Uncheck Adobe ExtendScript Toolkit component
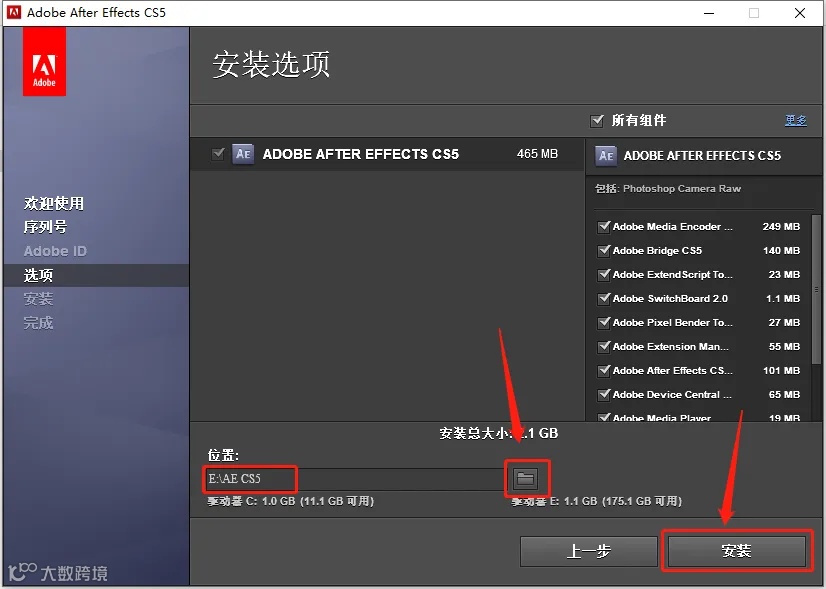This screenshot has width=826, height=589. [604, 274]
